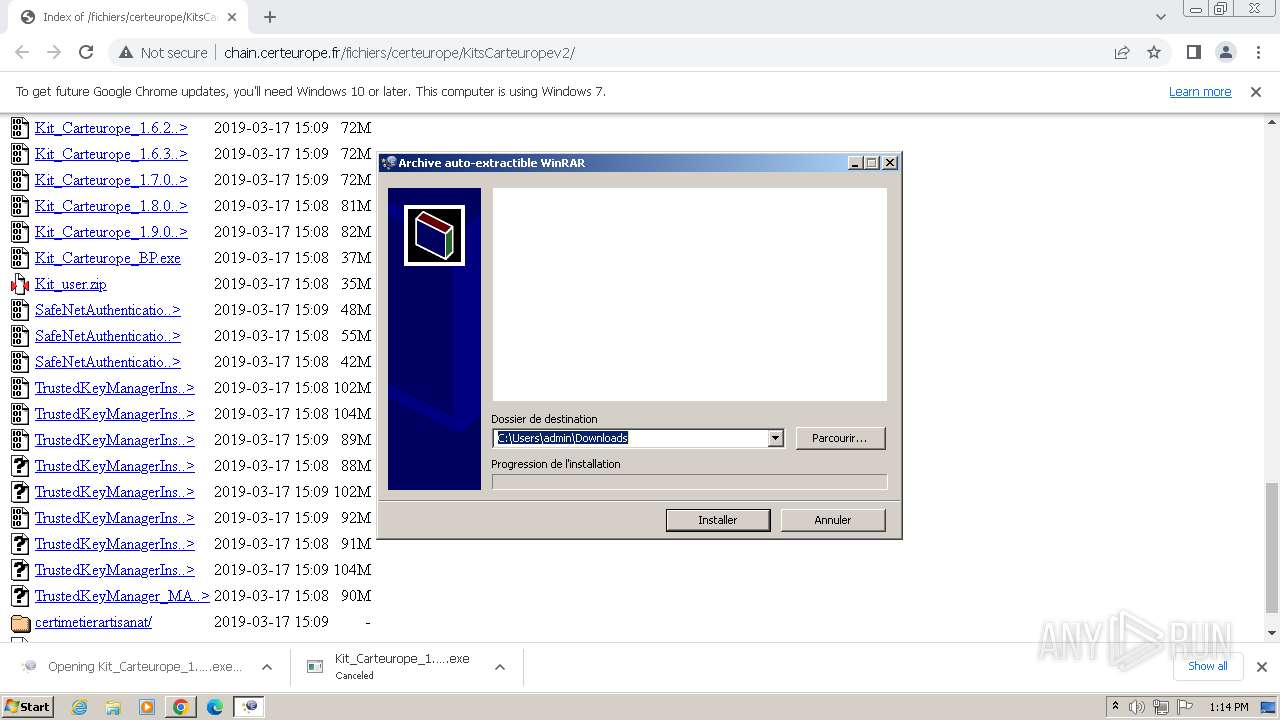
Task: Switch to WinRAR installer taskbar item
Action: click(x=249, y=707)
